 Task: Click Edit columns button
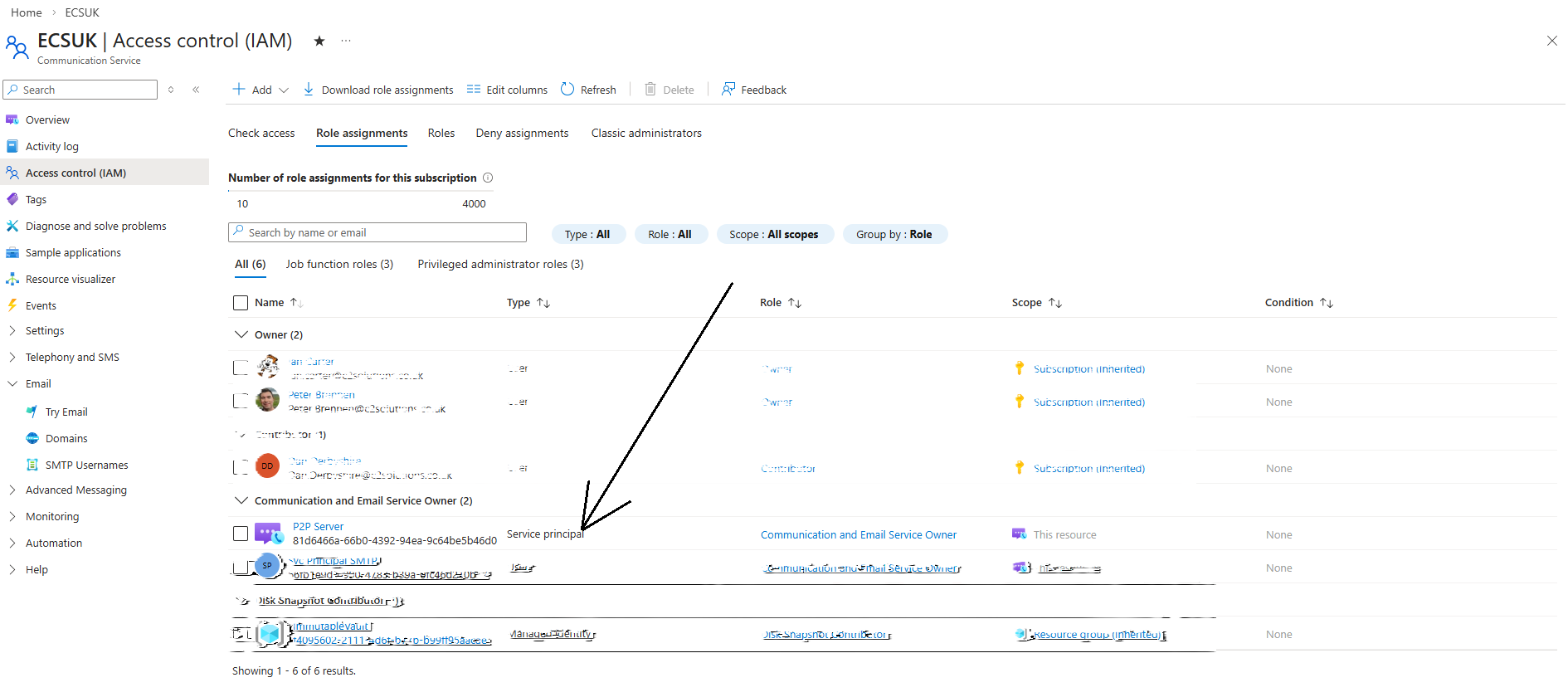(x=507, y=90)
